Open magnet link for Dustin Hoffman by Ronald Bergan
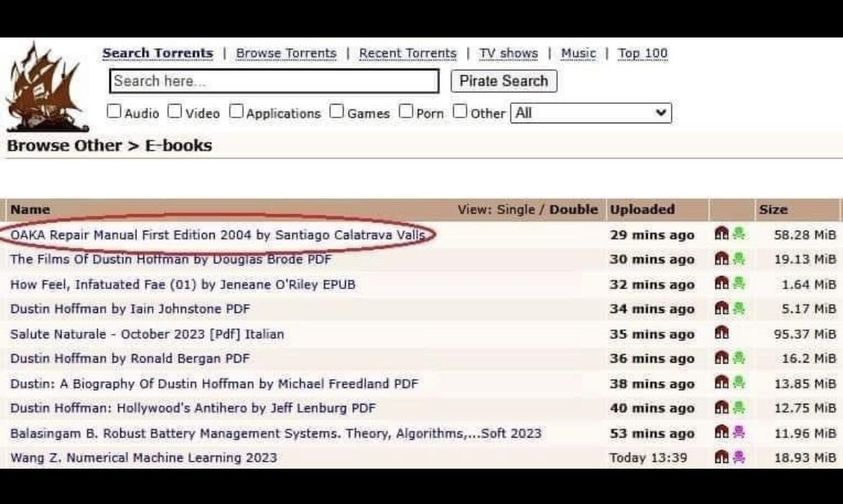The image size is (843, 504). tap(721, 357)
